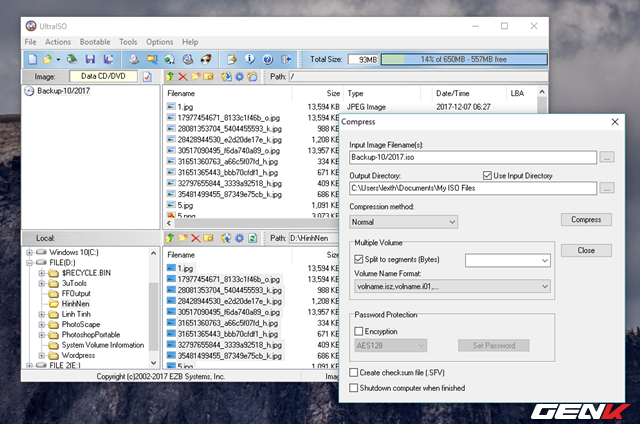
Task: Click the Add files toolbar icon
Action: pos(232,60)
